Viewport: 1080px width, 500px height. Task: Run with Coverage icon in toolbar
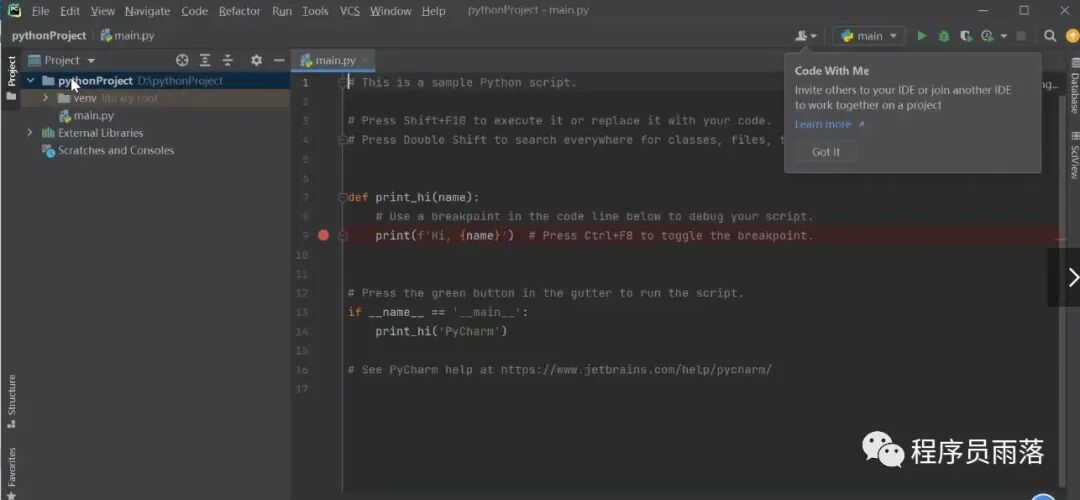(x=966, y=36)
